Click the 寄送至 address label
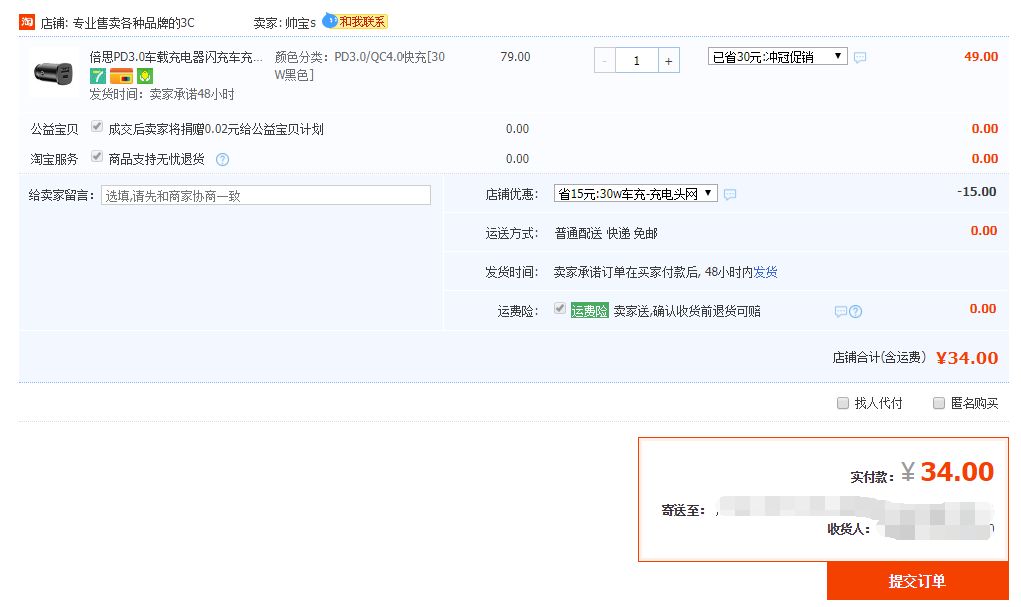1021x607 pixels. click(683, 511)
